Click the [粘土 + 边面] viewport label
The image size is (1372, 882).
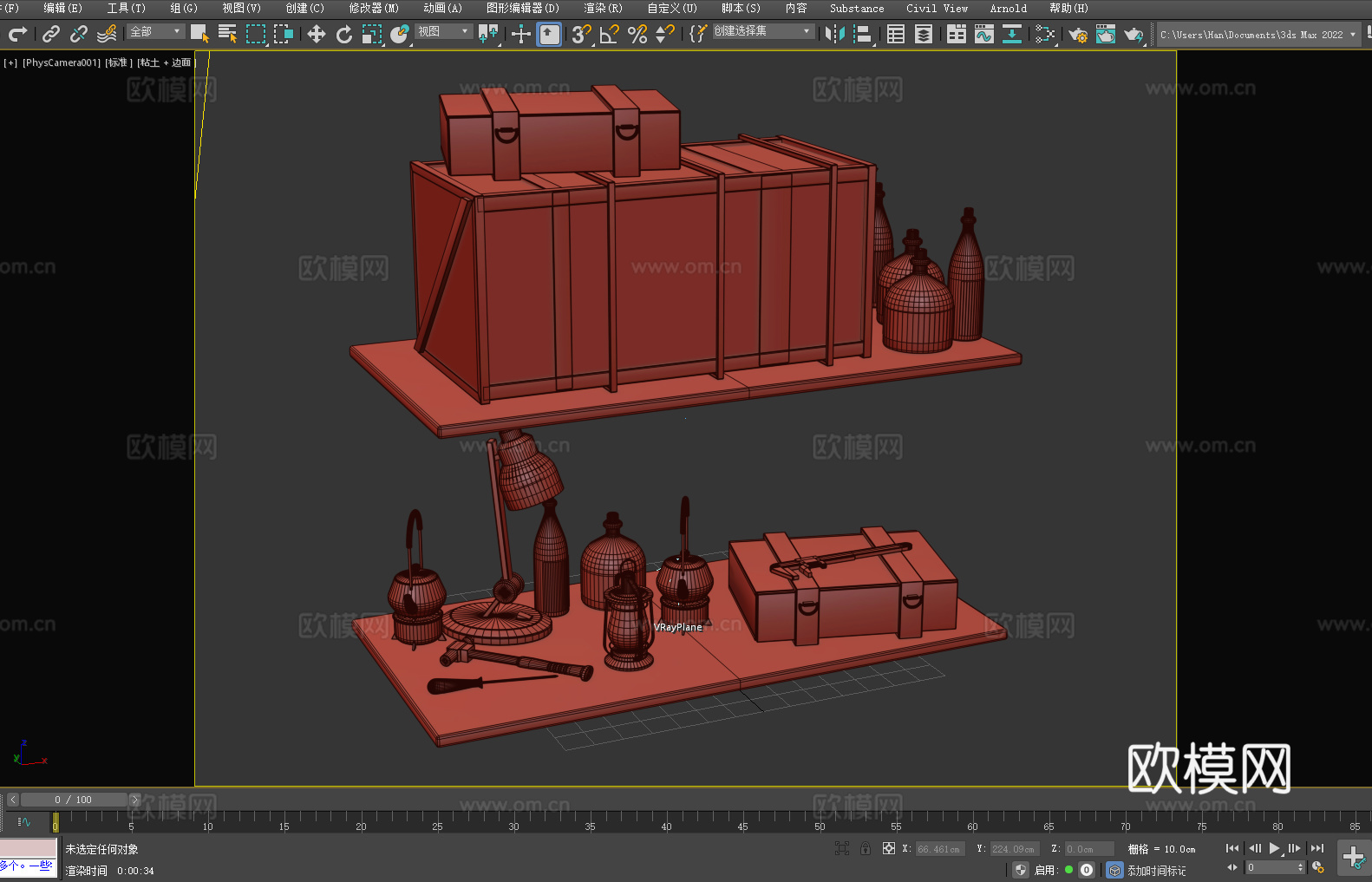[167, 62]
